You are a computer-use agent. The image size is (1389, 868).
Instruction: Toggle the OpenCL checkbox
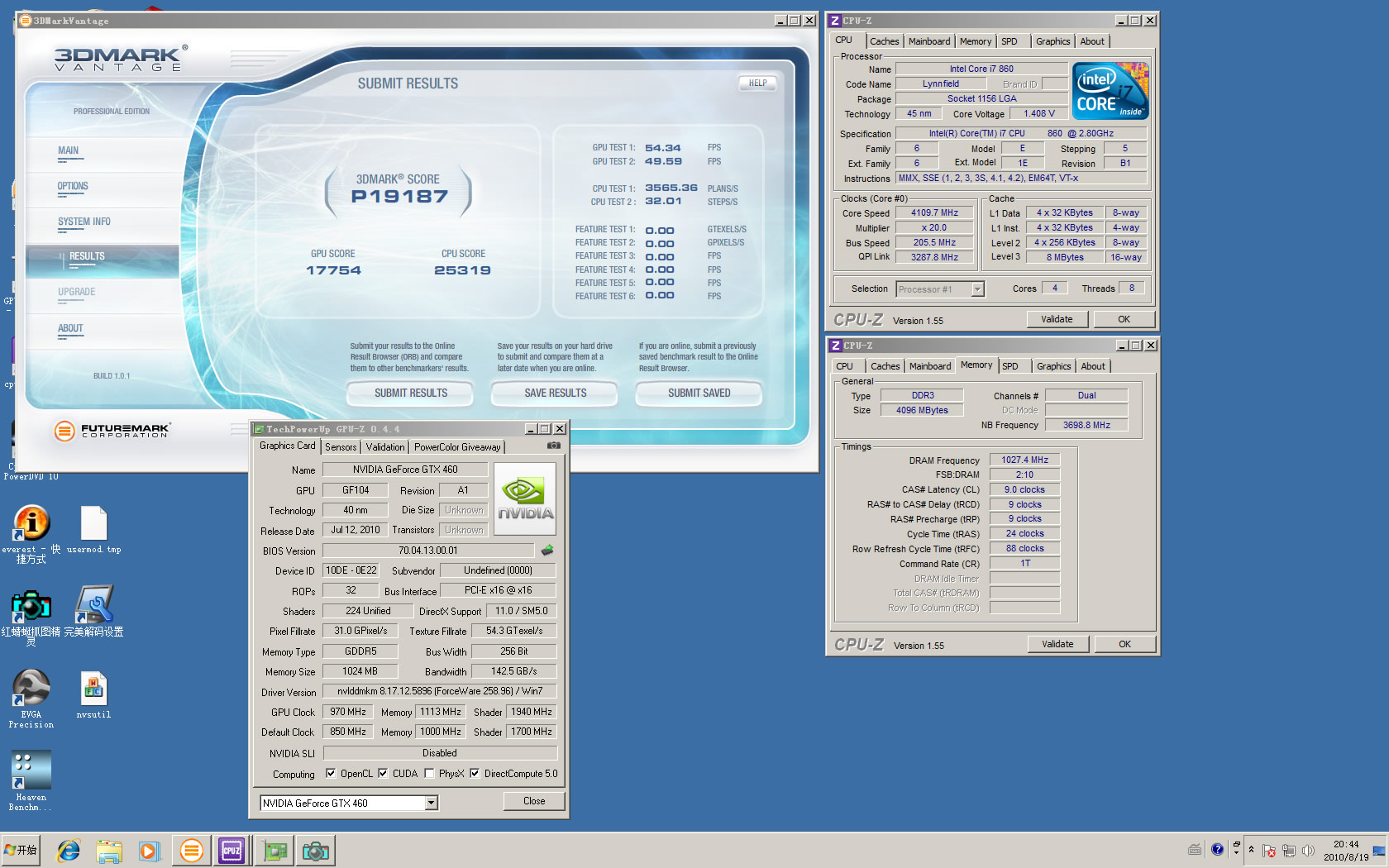pyautogui.click(x=331, y=774)
